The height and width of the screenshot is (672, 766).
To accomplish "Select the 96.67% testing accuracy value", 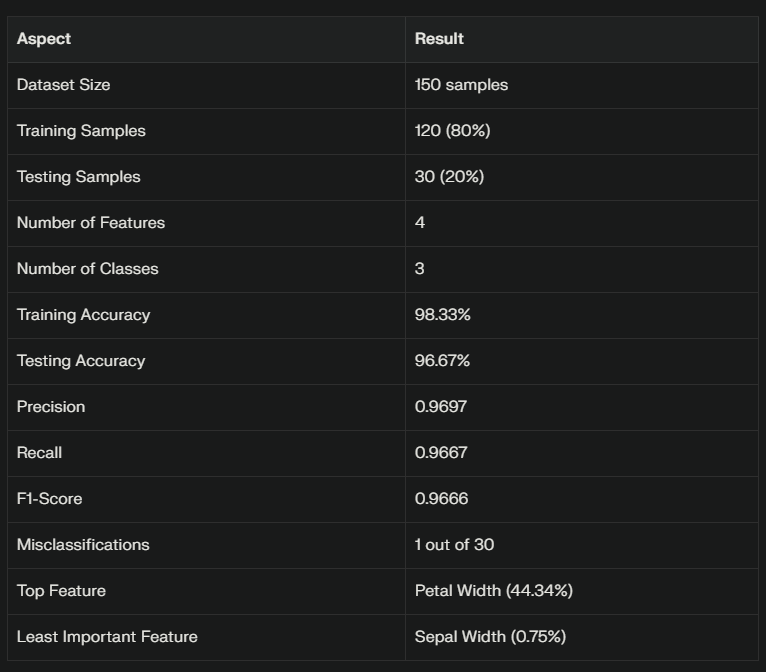I will (442, 360).
